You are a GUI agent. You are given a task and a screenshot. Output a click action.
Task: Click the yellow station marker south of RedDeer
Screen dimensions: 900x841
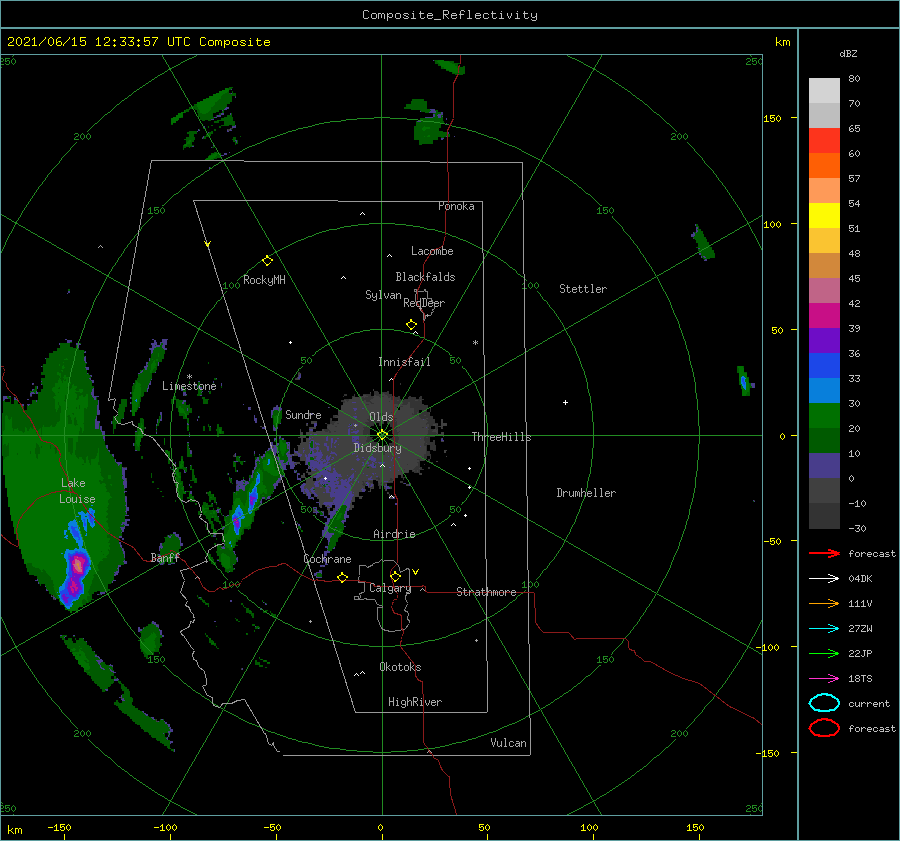coord(411,325)
